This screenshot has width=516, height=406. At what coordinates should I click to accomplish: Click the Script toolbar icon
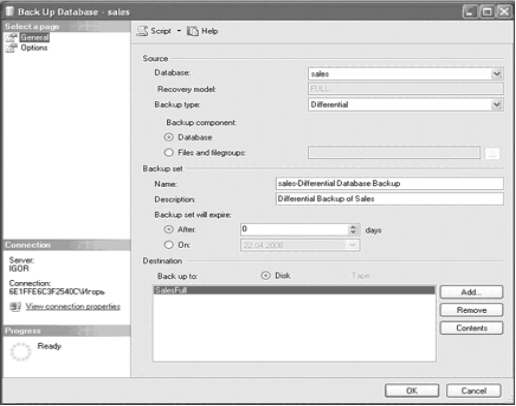click(142, 31)
